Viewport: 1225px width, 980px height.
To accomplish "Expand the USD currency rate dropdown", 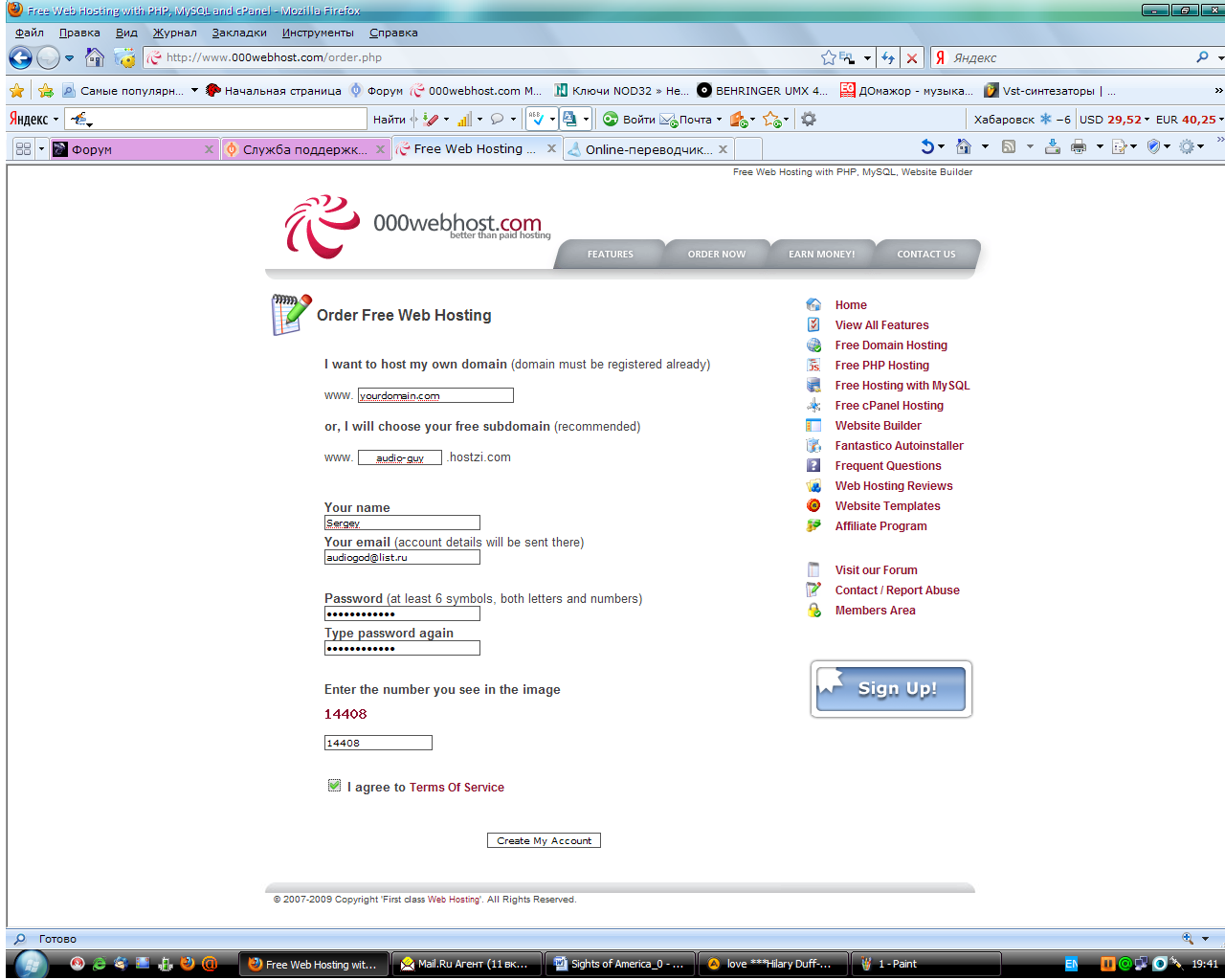I will pos(1147,120).
